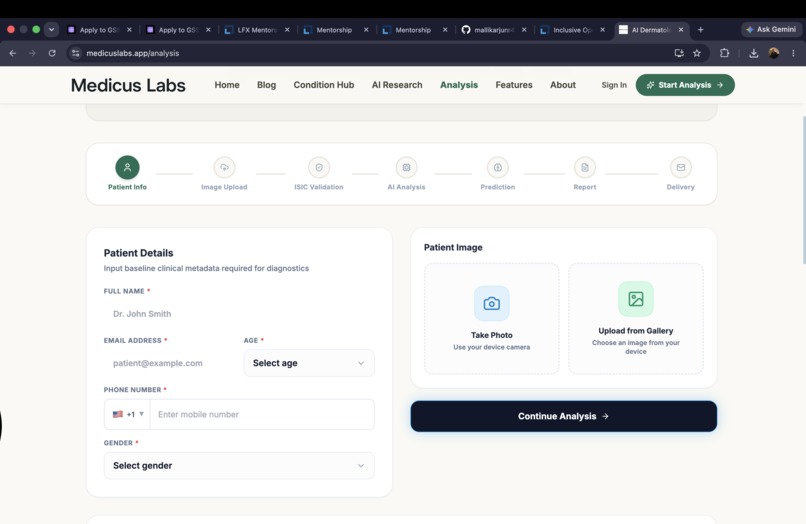This screenshot has height=524, width=806.
Task: Click the Report step icon
Action: 585,168
